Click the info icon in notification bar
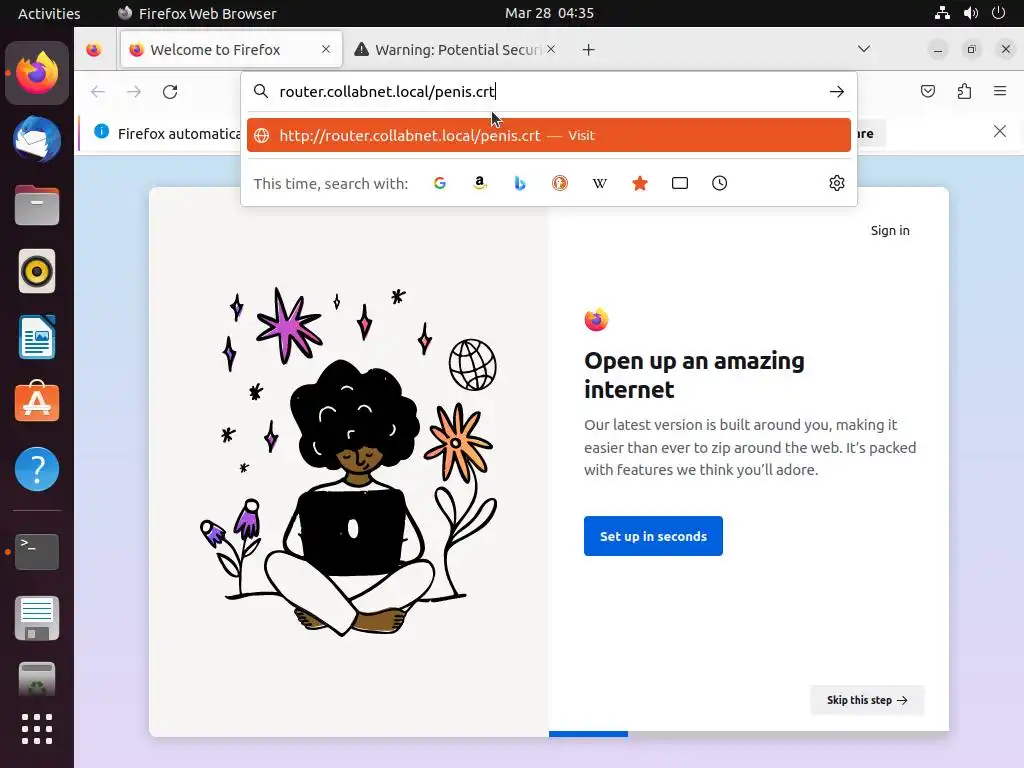1024x768 pixels. [101, 131]
